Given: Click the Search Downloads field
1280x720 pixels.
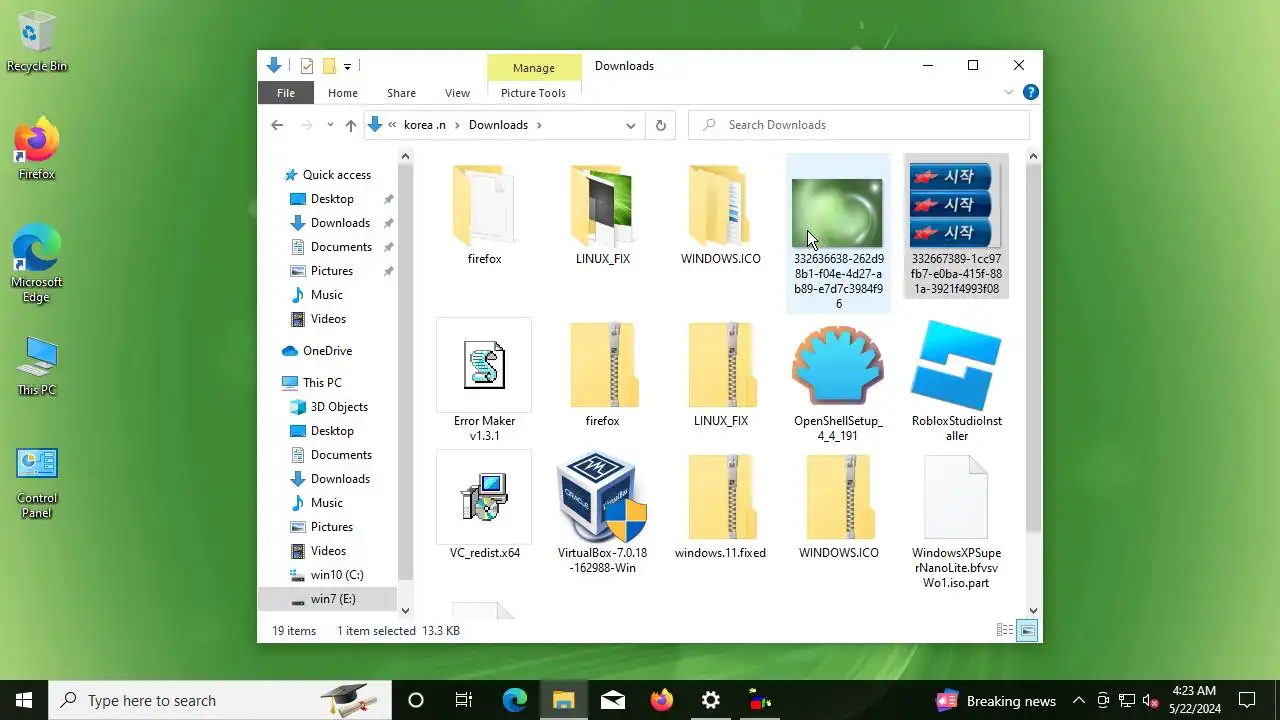Looking at the screenshot, I should click(859, 125).
